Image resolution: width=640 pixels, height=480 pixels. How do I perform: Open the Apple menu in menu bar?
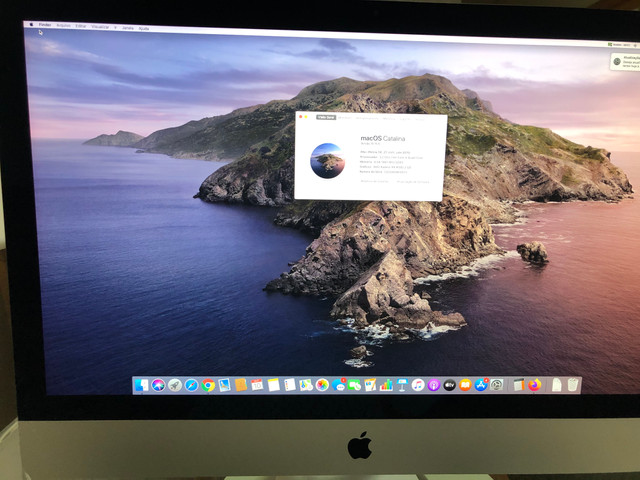(x=31, y=24)
